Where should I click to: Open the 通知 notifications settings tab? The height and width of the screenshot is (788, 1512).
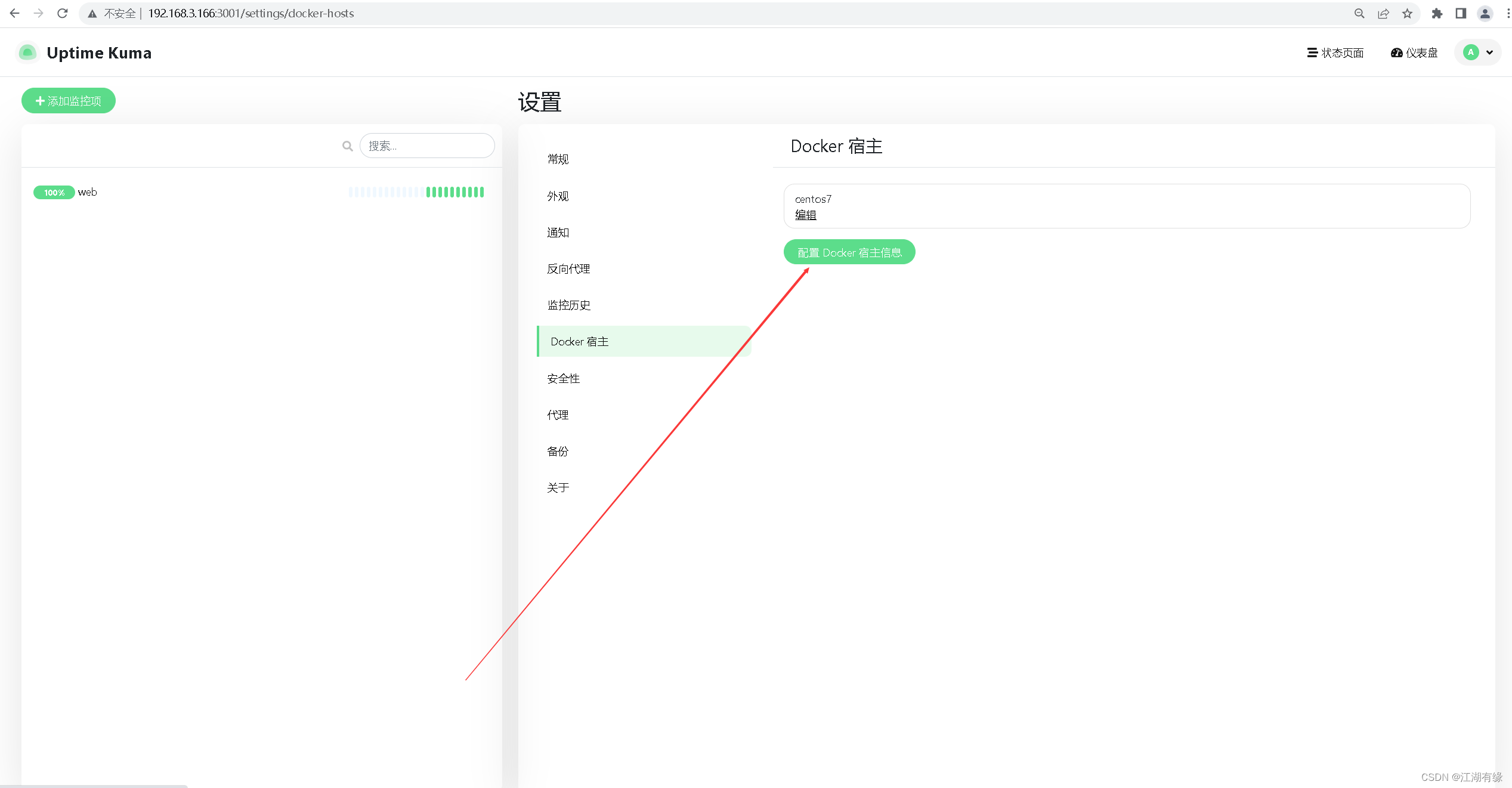pos(644,233)
